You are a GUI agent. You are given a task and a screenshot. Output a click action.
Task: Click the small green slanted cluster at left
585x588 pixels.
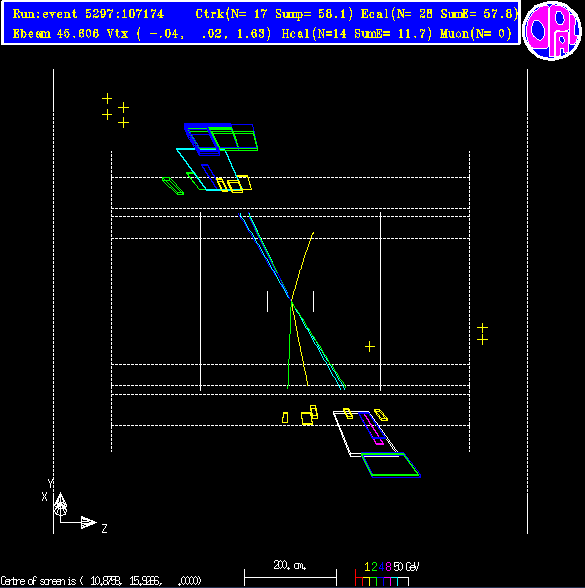click(173, 186)
